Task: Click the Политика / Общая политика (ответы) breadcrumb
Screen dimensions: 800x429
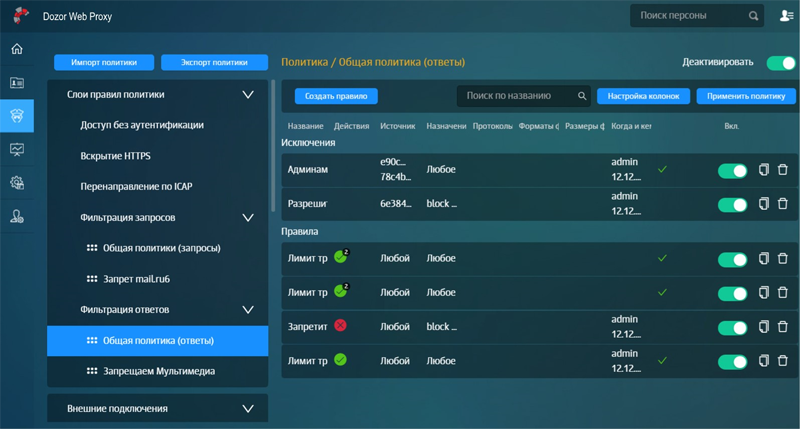Action: pos(373,62)
